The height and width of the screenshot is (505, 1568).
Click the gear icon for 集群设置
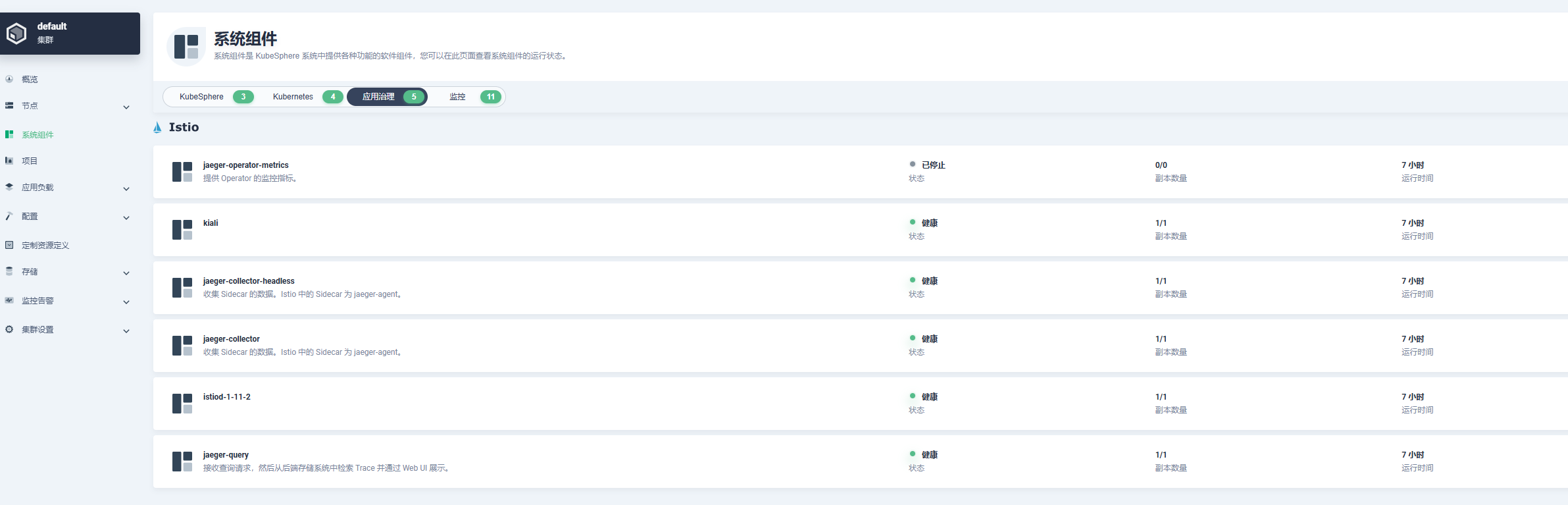9,329
